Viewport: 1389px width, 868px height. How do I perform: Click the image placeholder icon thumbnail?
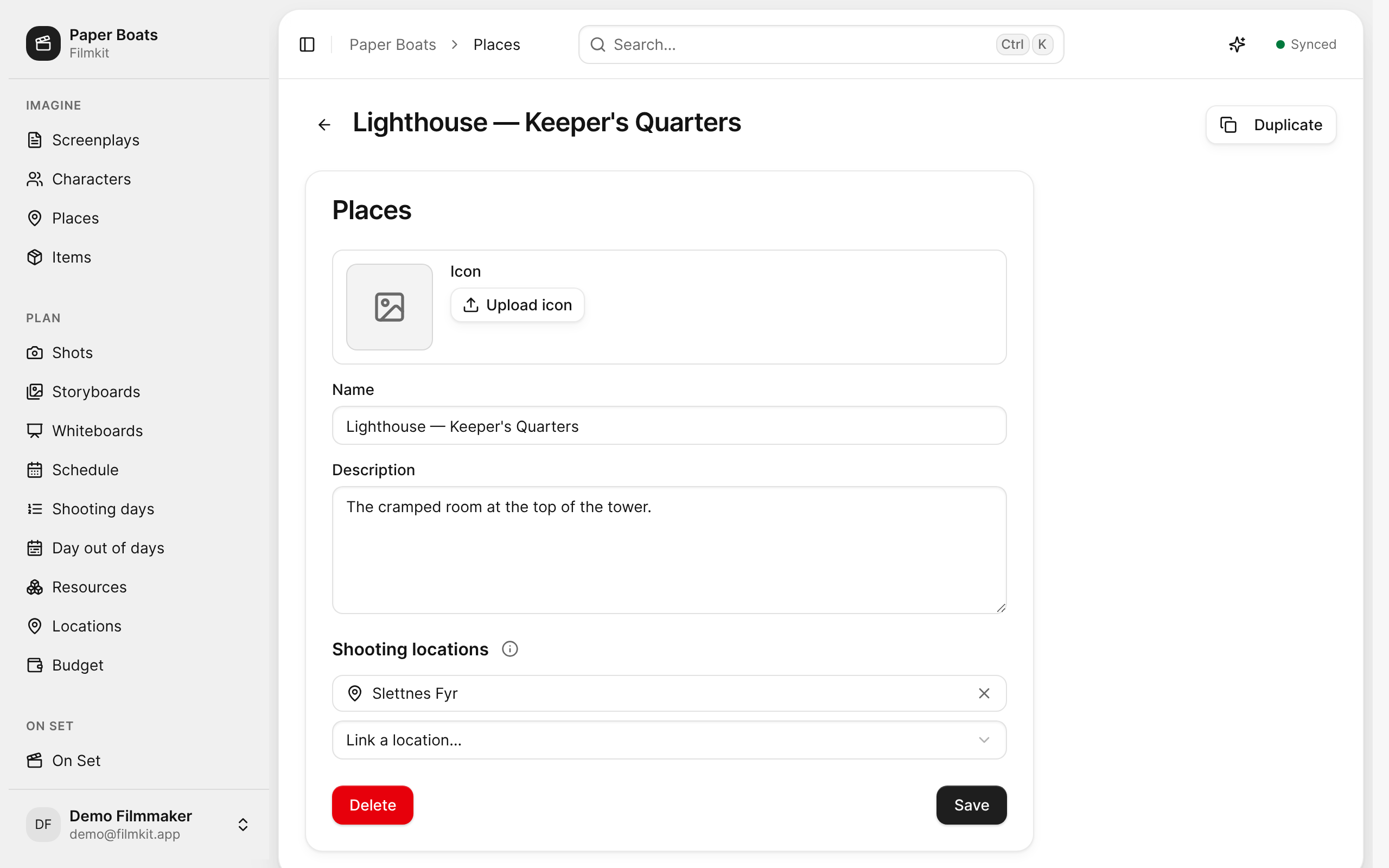pyautogui.click(x=389, y=307)
